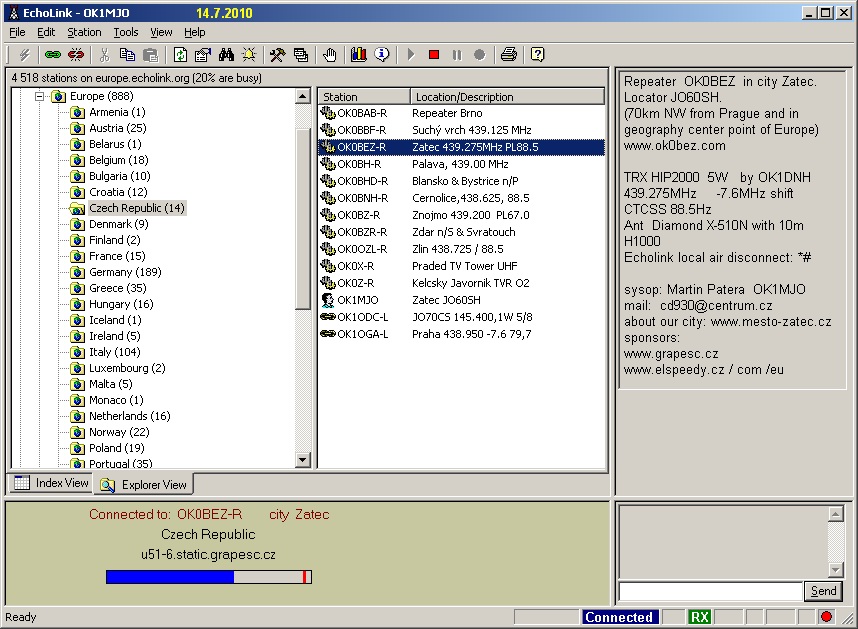This screenshot has height=629, width=858.
Task: Click the RX indicator in status bar
Action: [699, 617]
